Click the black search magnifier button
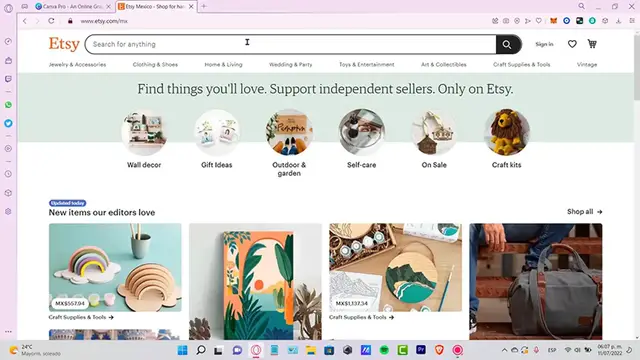 pyautogui.click(x=507, y=44)
